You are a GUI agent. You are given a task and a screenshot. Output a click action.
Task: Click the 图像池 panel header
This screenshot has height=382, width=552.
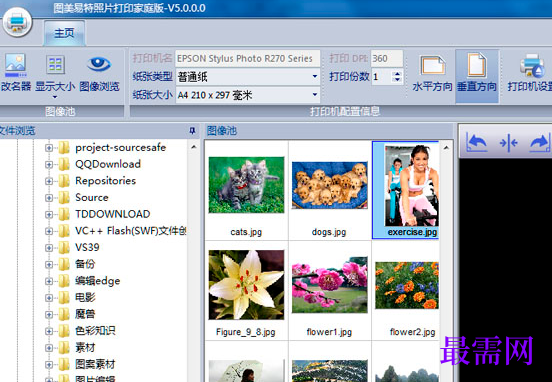pyautogui.click(x=328, y=131)
